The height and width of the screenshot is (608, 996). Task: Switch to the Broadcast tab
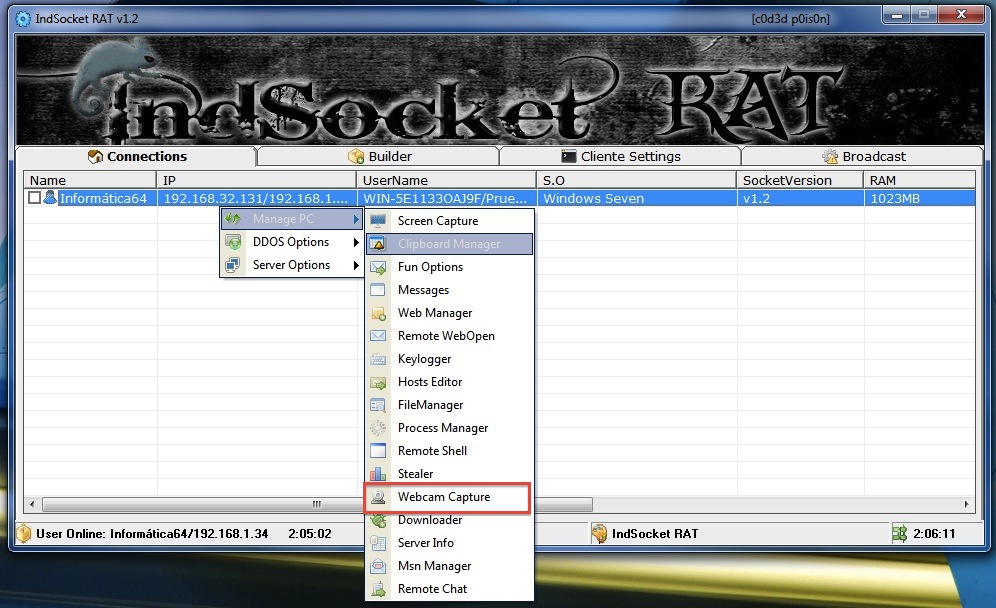click(x=863, y=156)
